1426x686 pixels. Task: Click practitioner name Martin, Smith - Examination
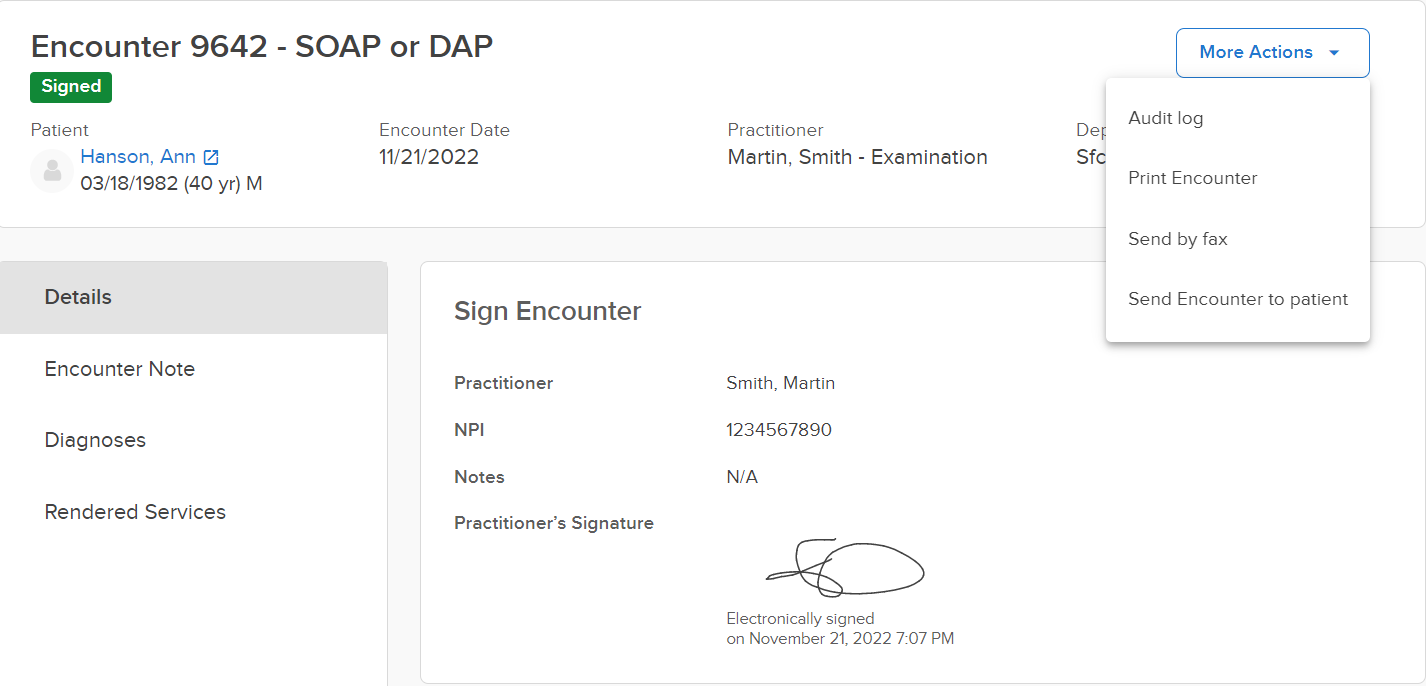coord(858,157)
